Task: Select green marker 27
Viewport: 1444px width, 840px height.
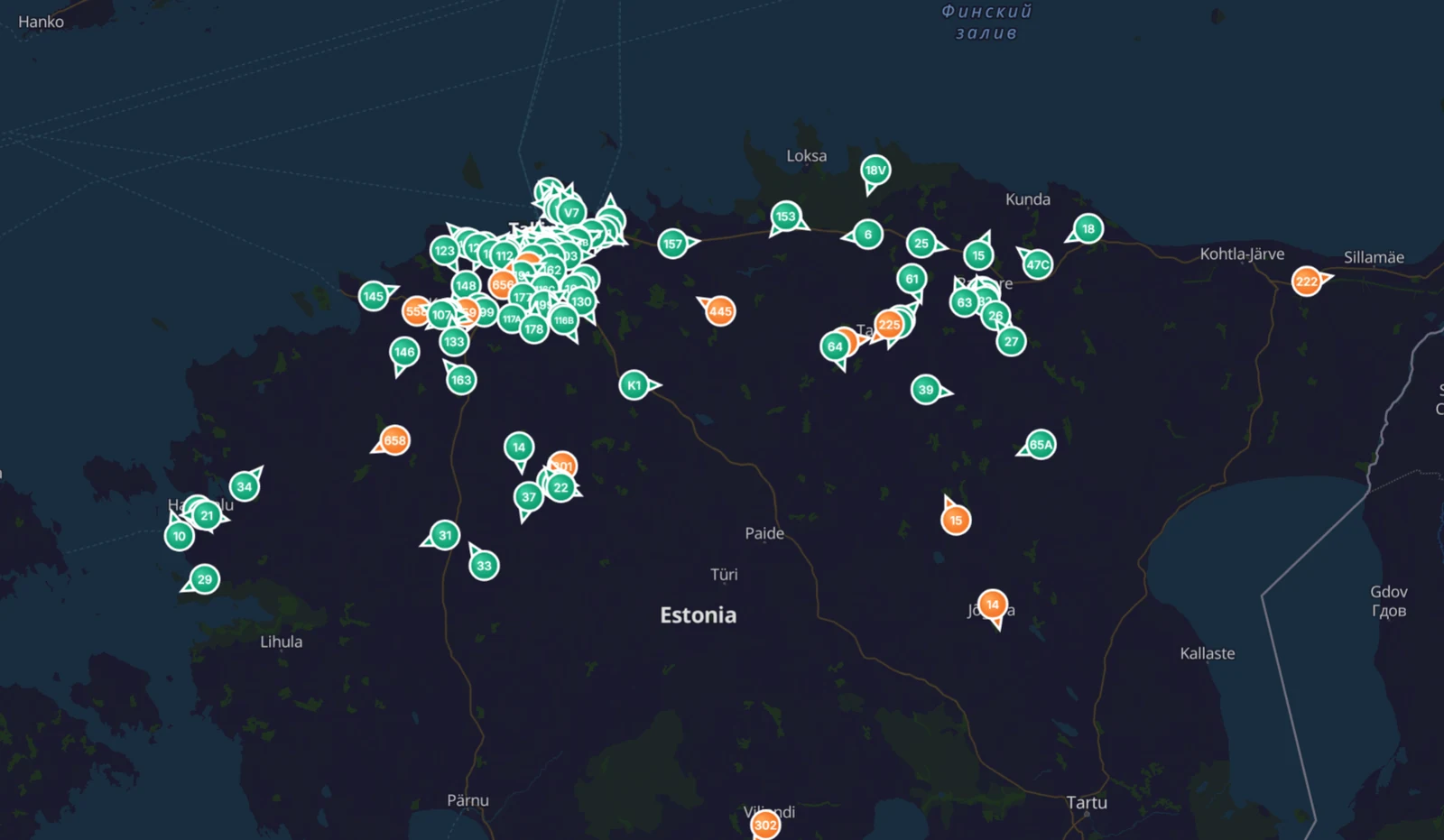Action: [1011, 341]
